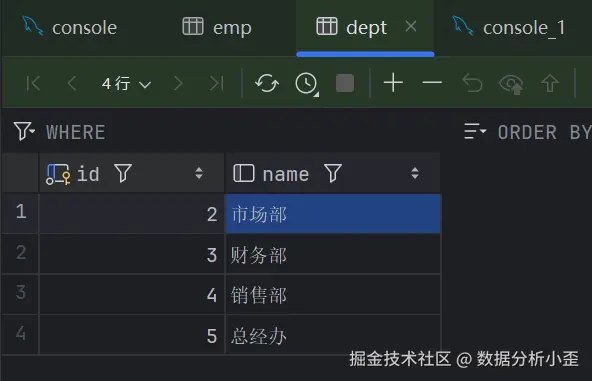Viewport: 592px width, 381px height.
Task: Select the 销售部 name cell
Action: tap(333, 294)
